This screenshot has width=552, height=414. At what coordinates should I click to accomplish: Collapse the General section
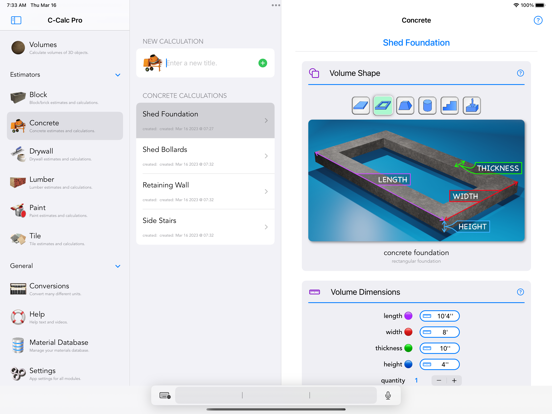pos(118,266)
